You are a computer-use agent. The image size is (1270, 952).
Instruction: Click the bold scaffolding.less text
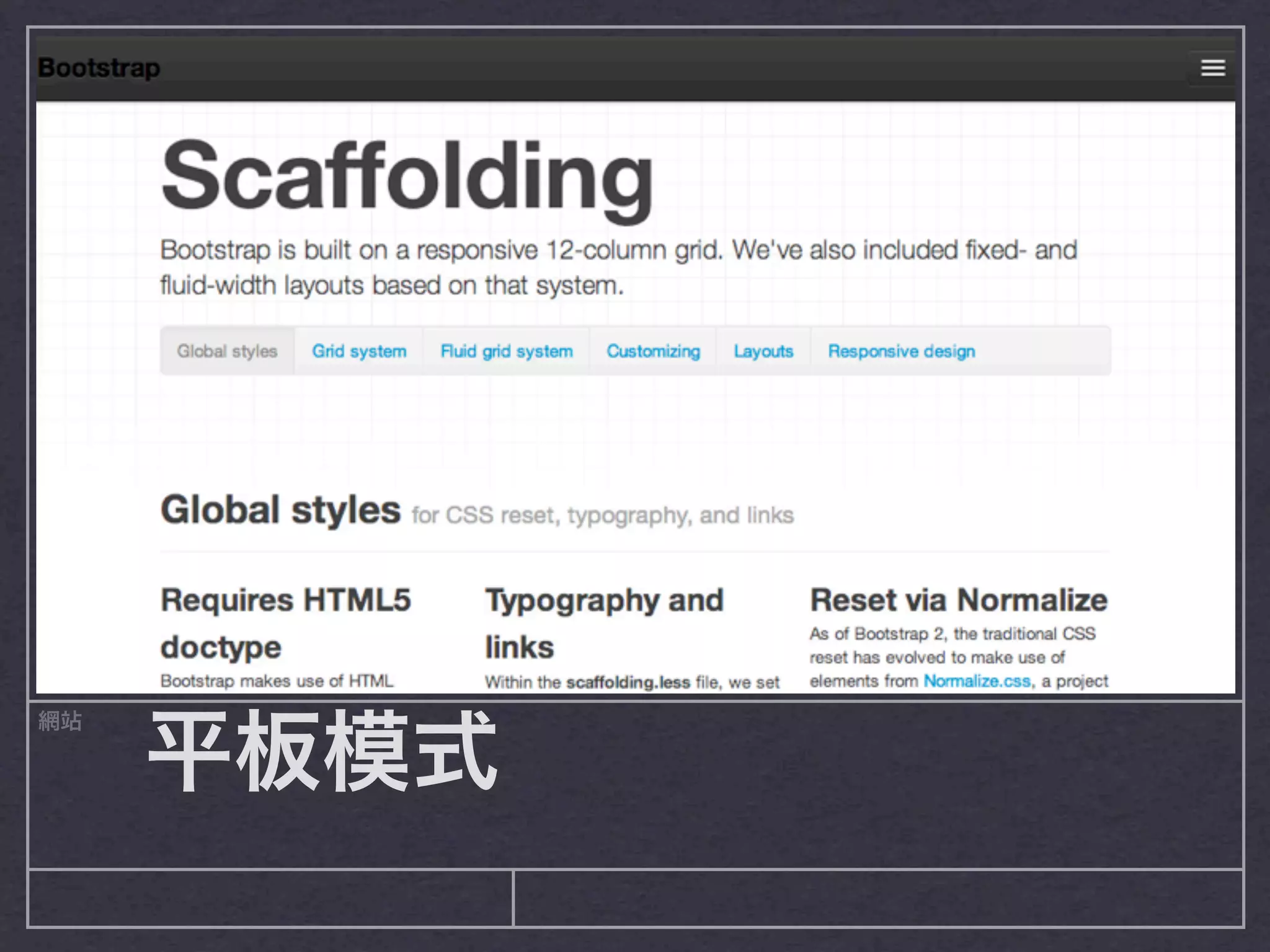(628, 682)
